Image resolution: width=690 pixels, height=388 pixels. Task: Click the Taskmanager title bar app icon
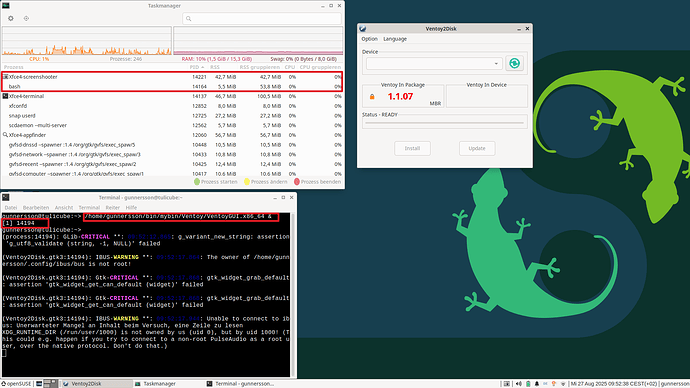(6, 5)
